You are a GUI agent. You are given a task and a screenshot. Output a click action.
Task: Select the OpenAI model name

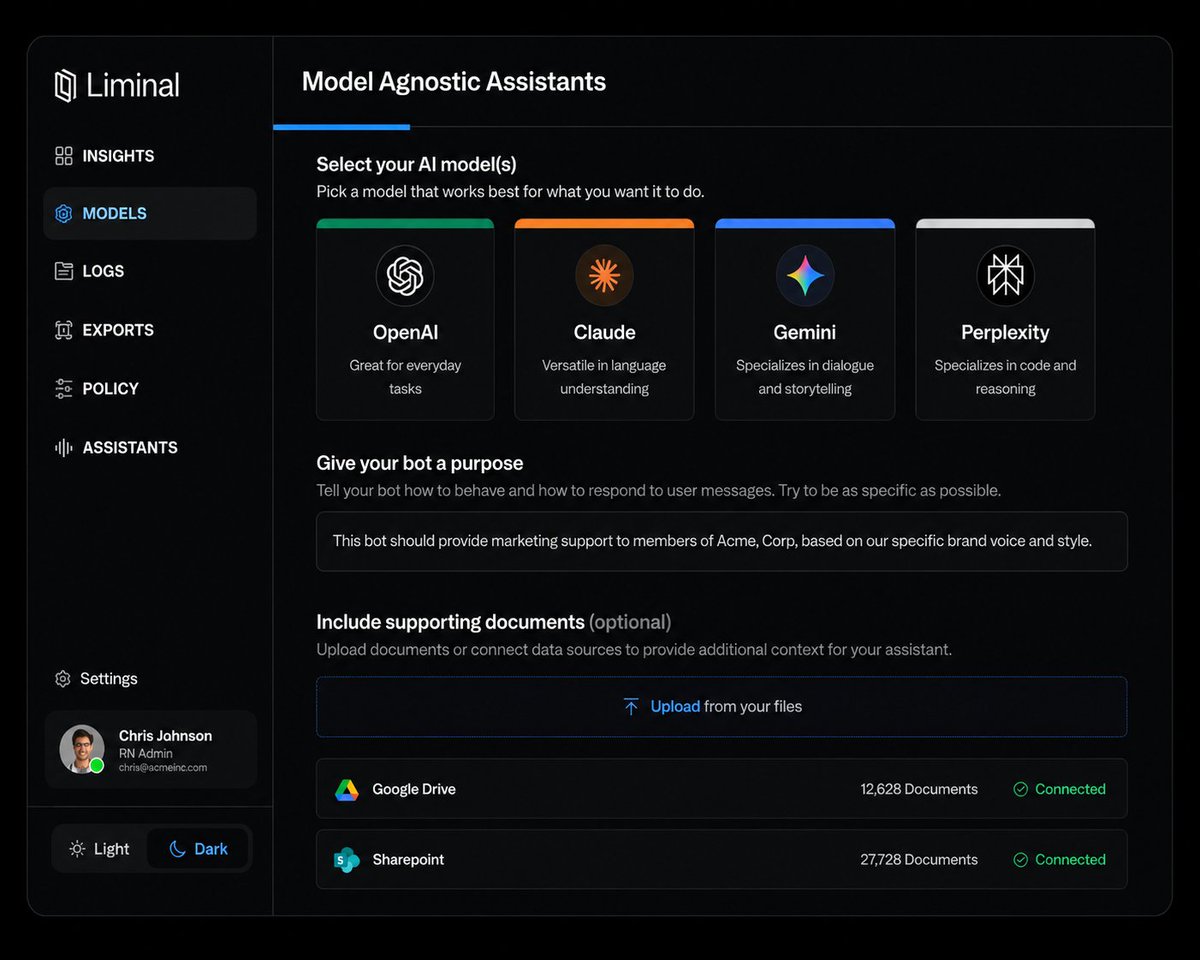pos(405,333)
